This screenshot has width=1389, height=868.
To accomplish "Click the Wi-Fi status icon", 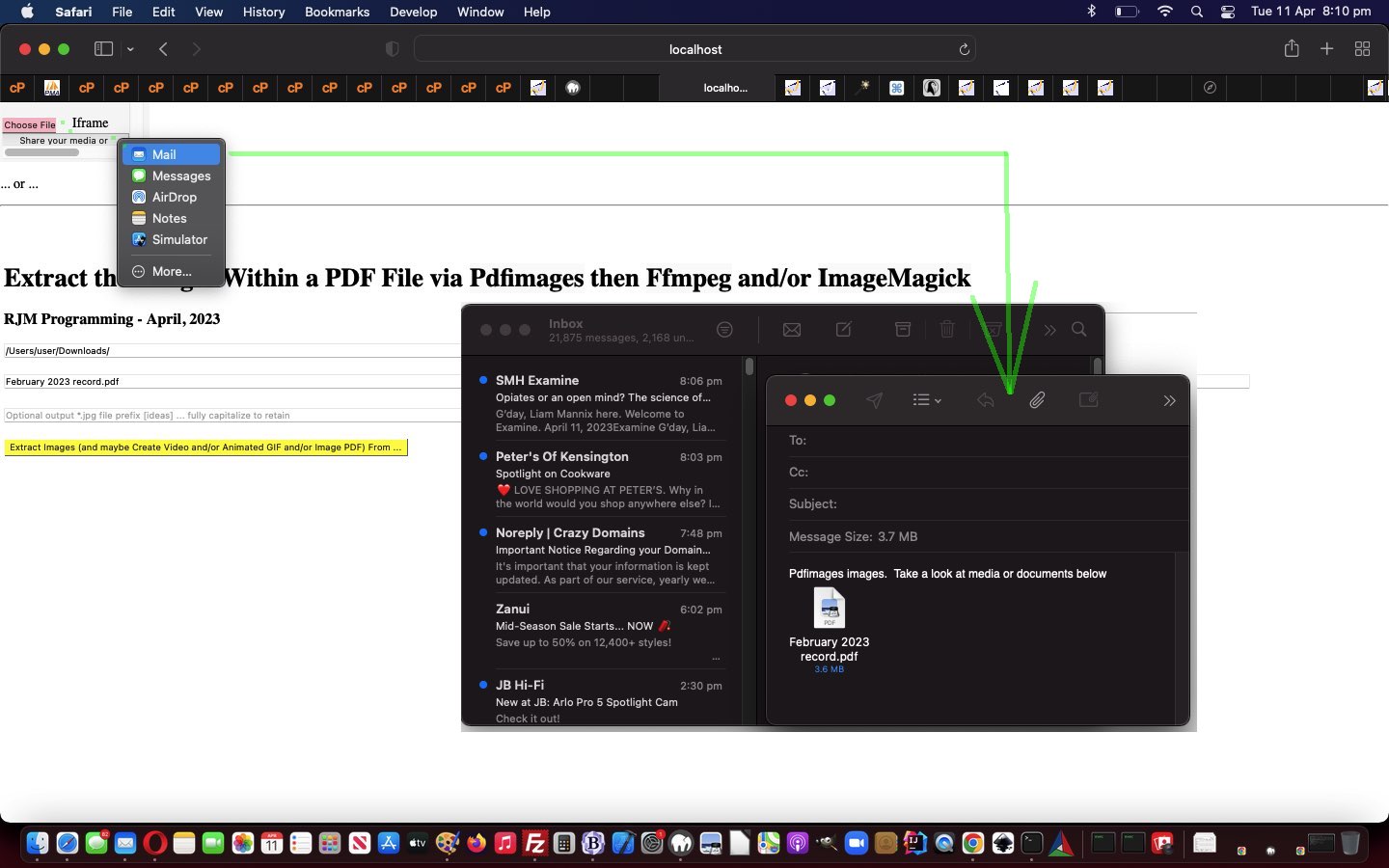I will coord(1164,12).
